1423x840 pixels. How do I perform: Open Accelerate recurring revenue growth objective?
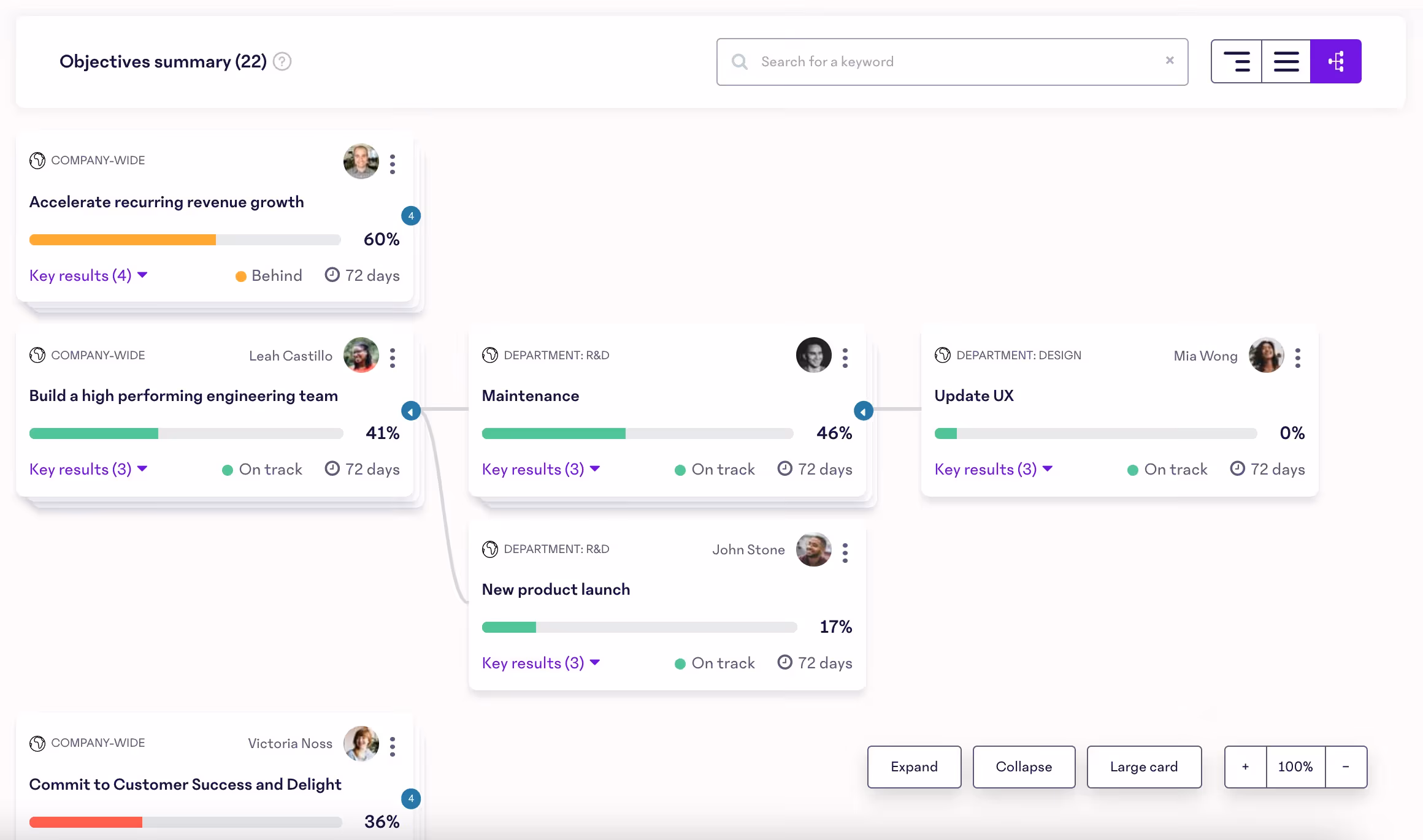[x=167, y=202]
